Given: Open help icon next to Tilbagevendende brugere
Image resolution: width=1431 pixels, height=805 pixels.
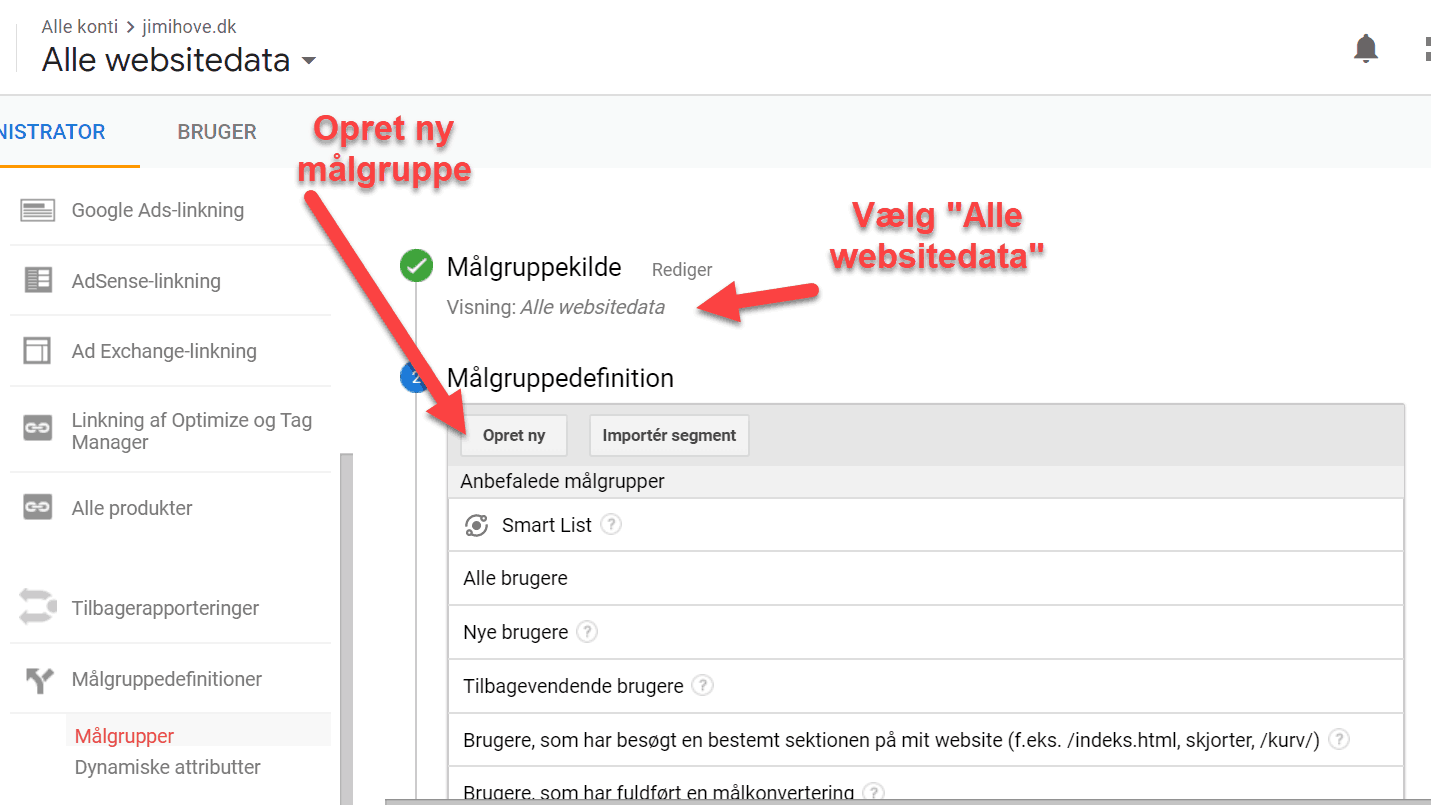Looking at the screenshot, I should [x=703, y=685].
